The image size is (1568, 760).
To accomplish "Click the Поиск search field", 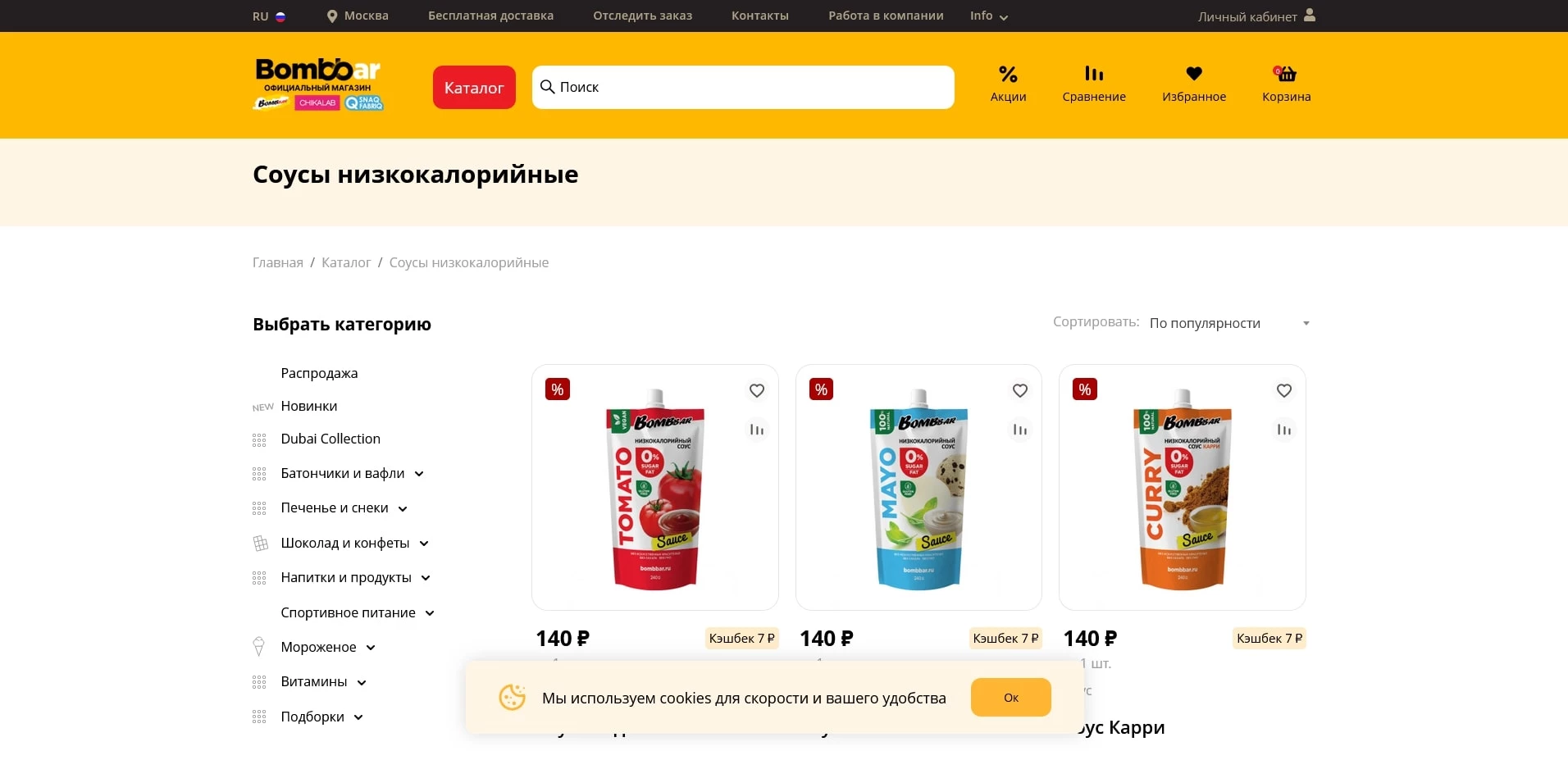I will [743, 87].
